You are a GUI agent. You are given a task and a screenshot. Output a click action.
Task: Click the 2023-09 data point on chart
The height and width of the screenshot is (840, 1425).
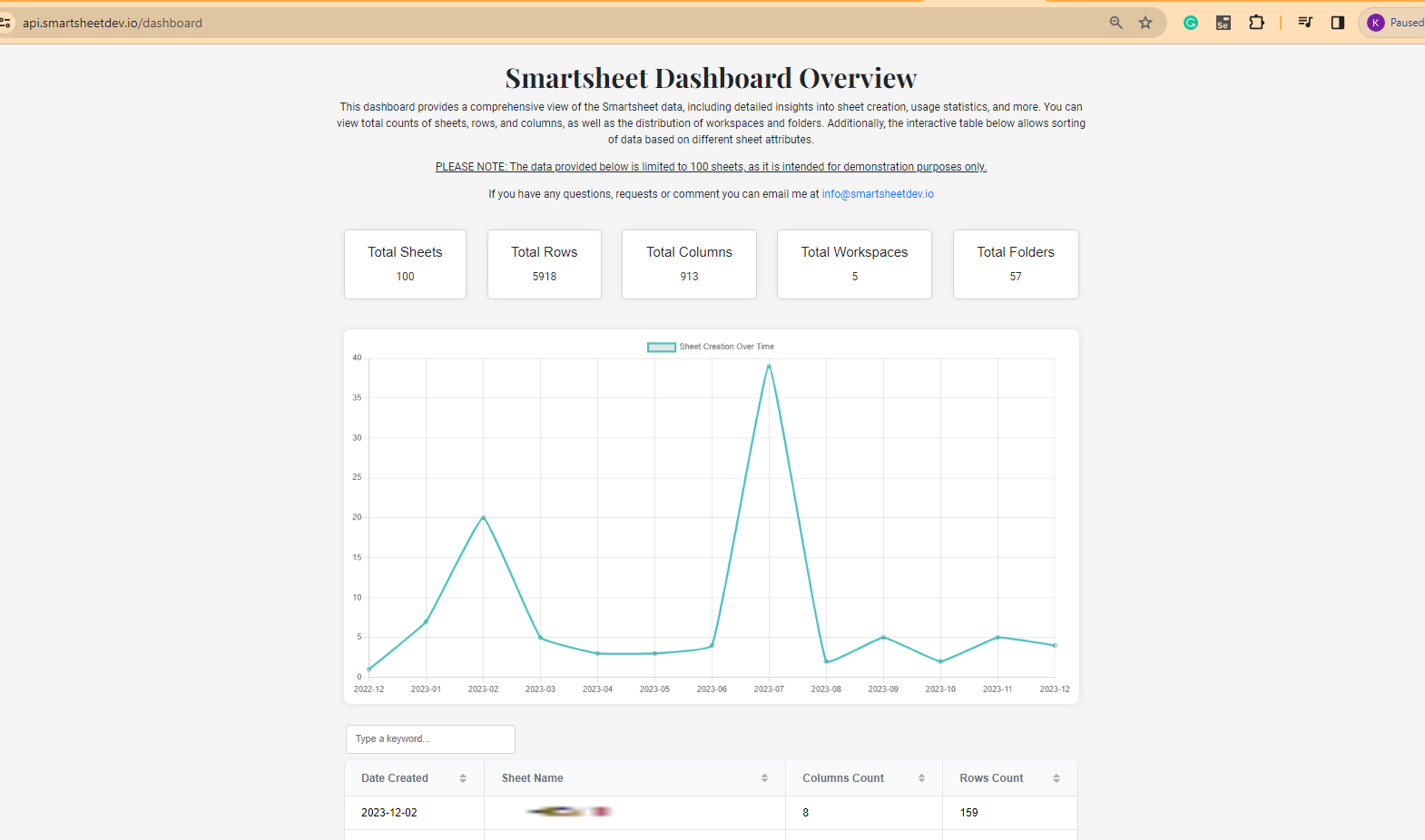tap(883, 638)
